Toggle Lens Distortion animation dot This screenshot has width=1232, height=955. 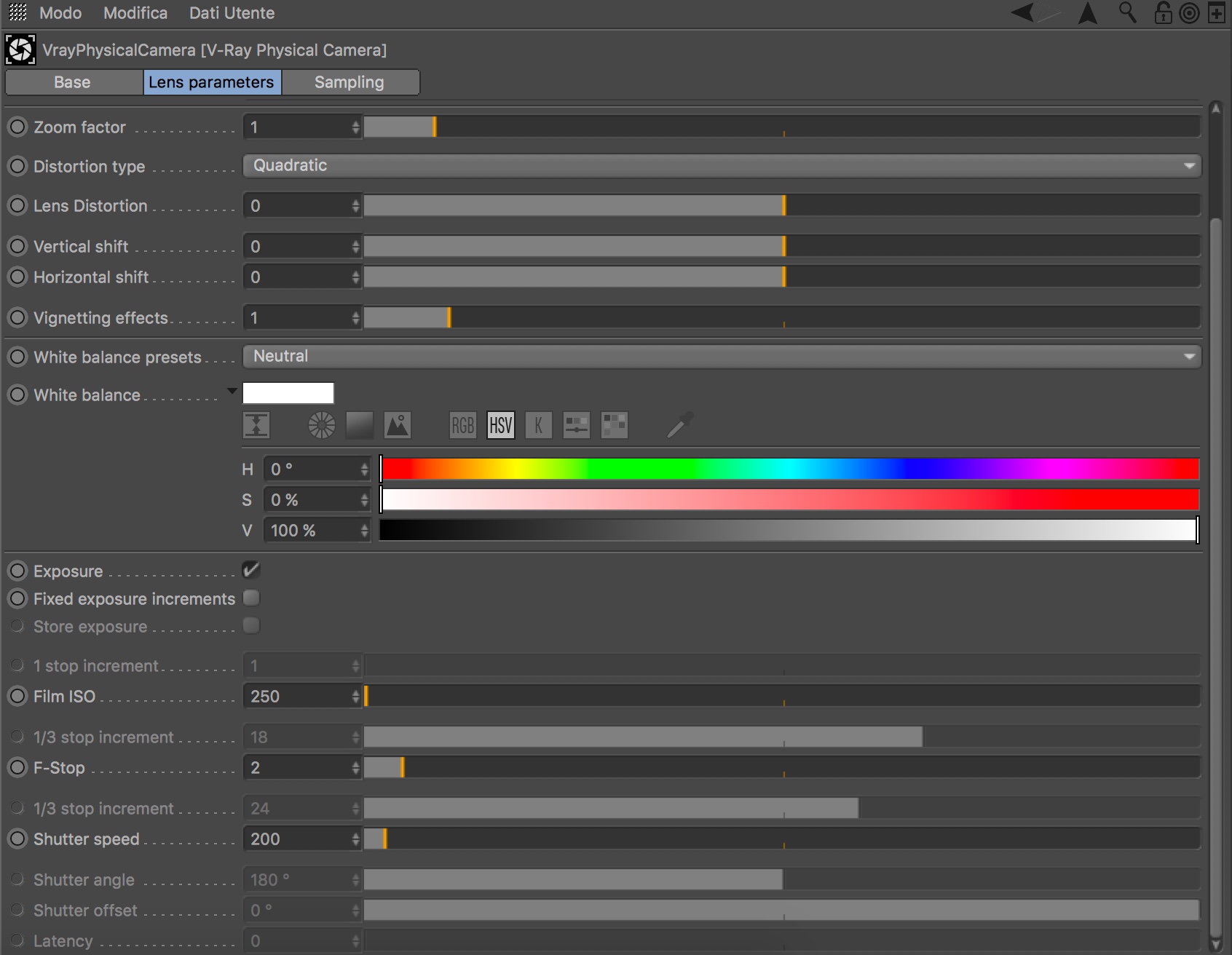17,205
